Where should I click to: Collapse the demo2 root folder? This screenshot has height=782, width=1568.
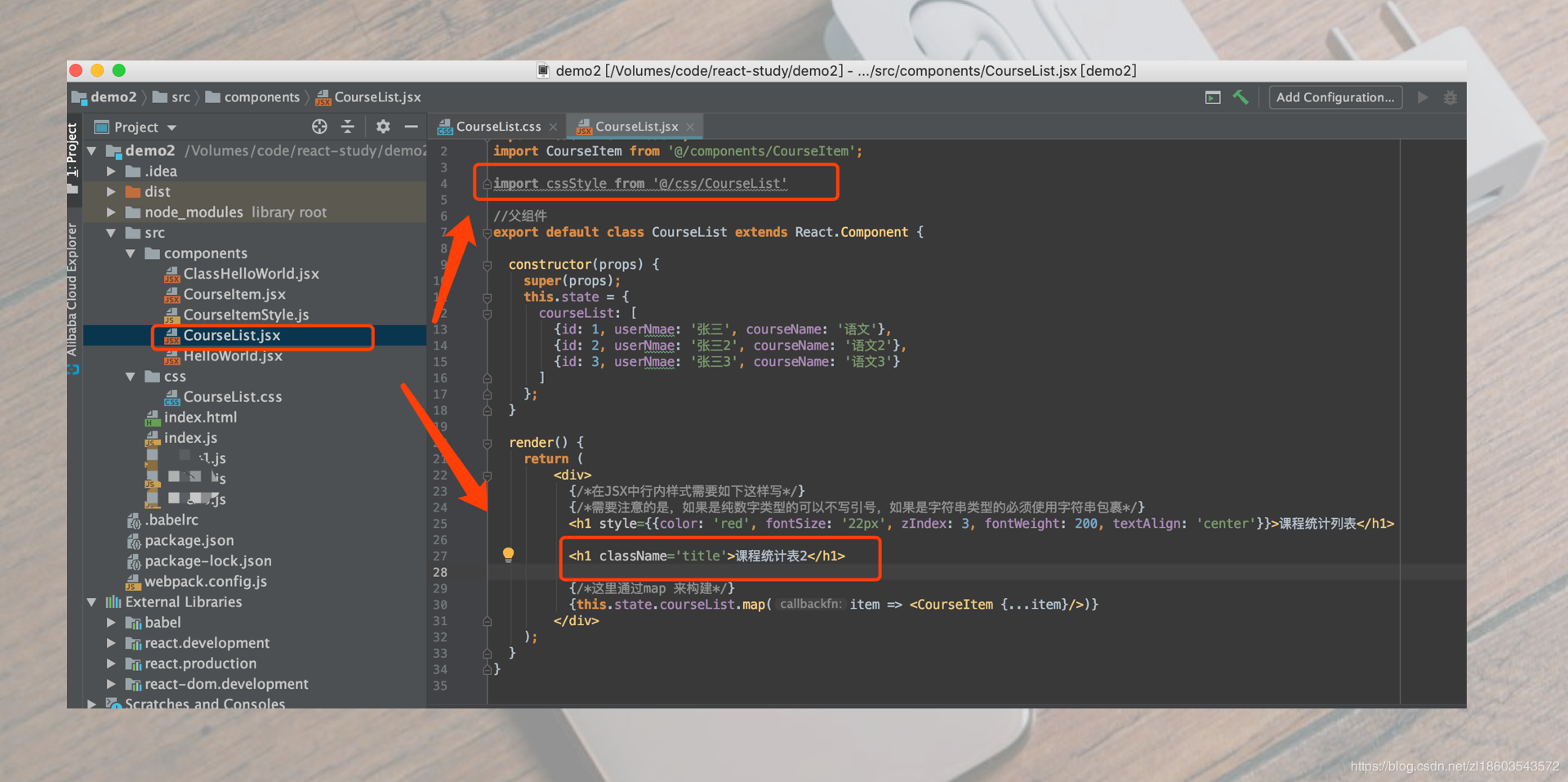tap(91, 151)
